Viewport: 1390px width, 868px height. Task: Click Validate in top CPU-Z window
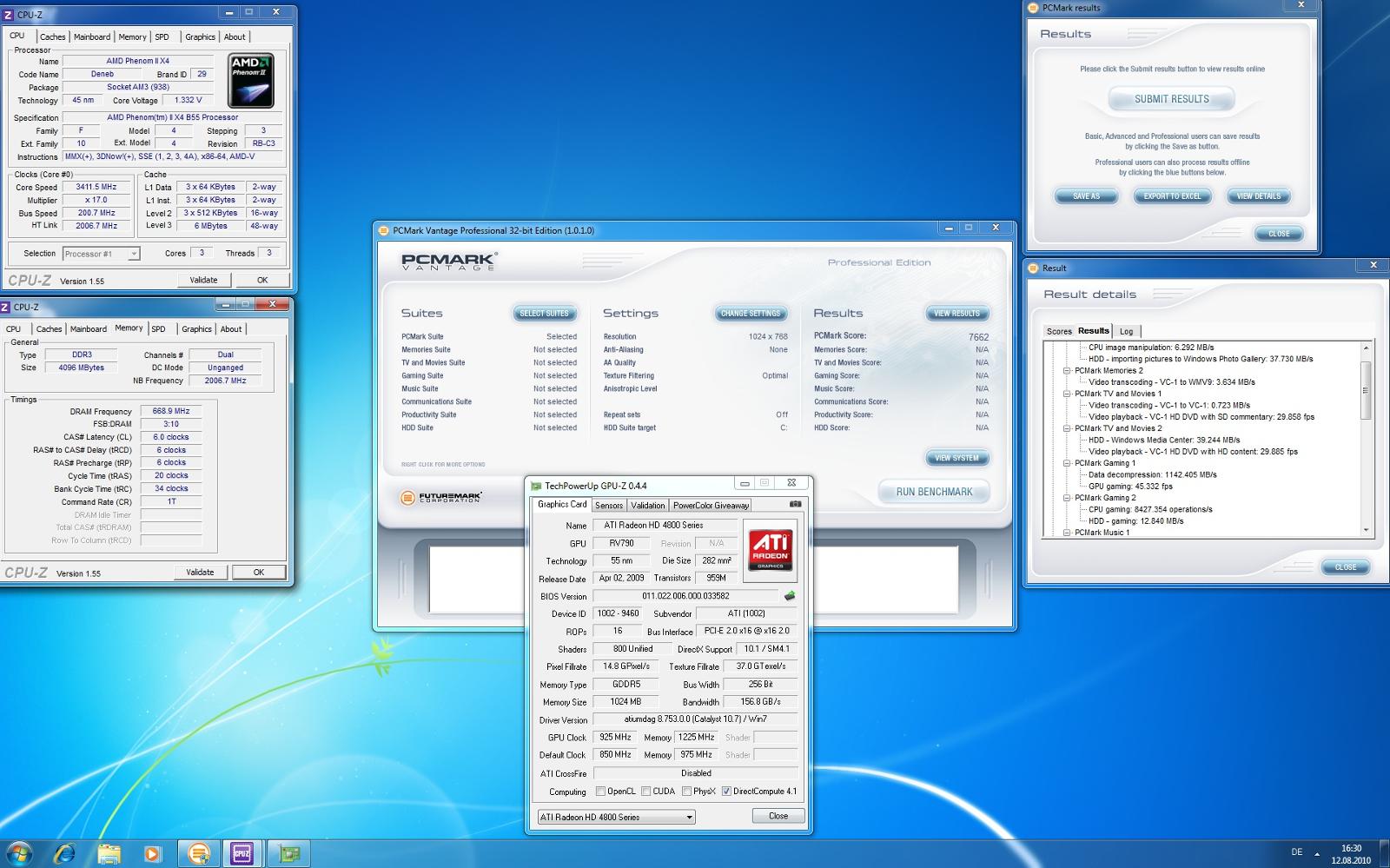click(203, 280)
